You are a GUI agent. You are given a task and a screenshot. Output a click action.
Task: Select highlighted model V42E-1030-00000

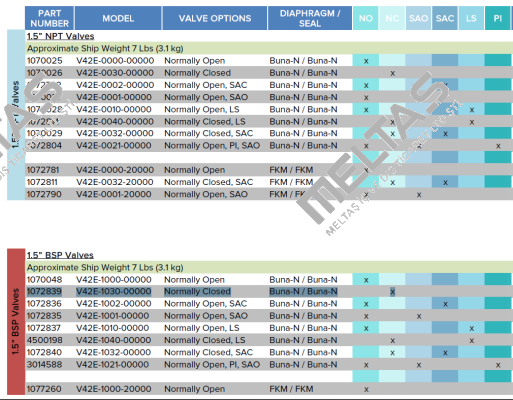coord(114,291)
